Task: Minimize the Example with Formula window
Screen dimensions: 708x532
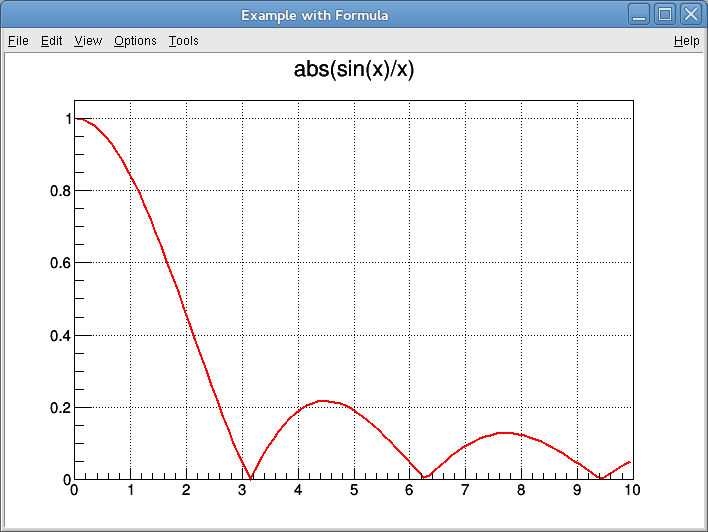Action: (x=639, y=14)
